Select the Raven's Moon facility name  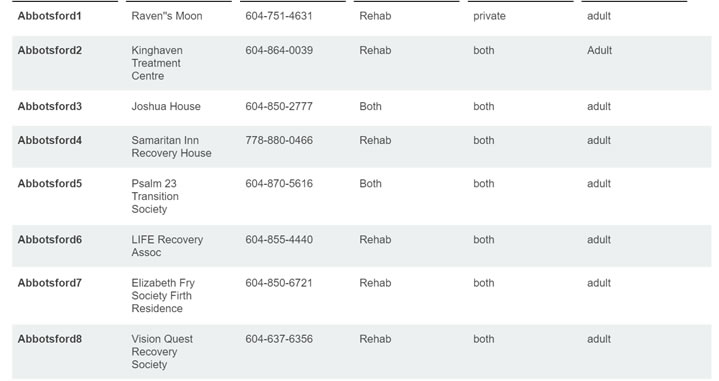coord(166,16)
